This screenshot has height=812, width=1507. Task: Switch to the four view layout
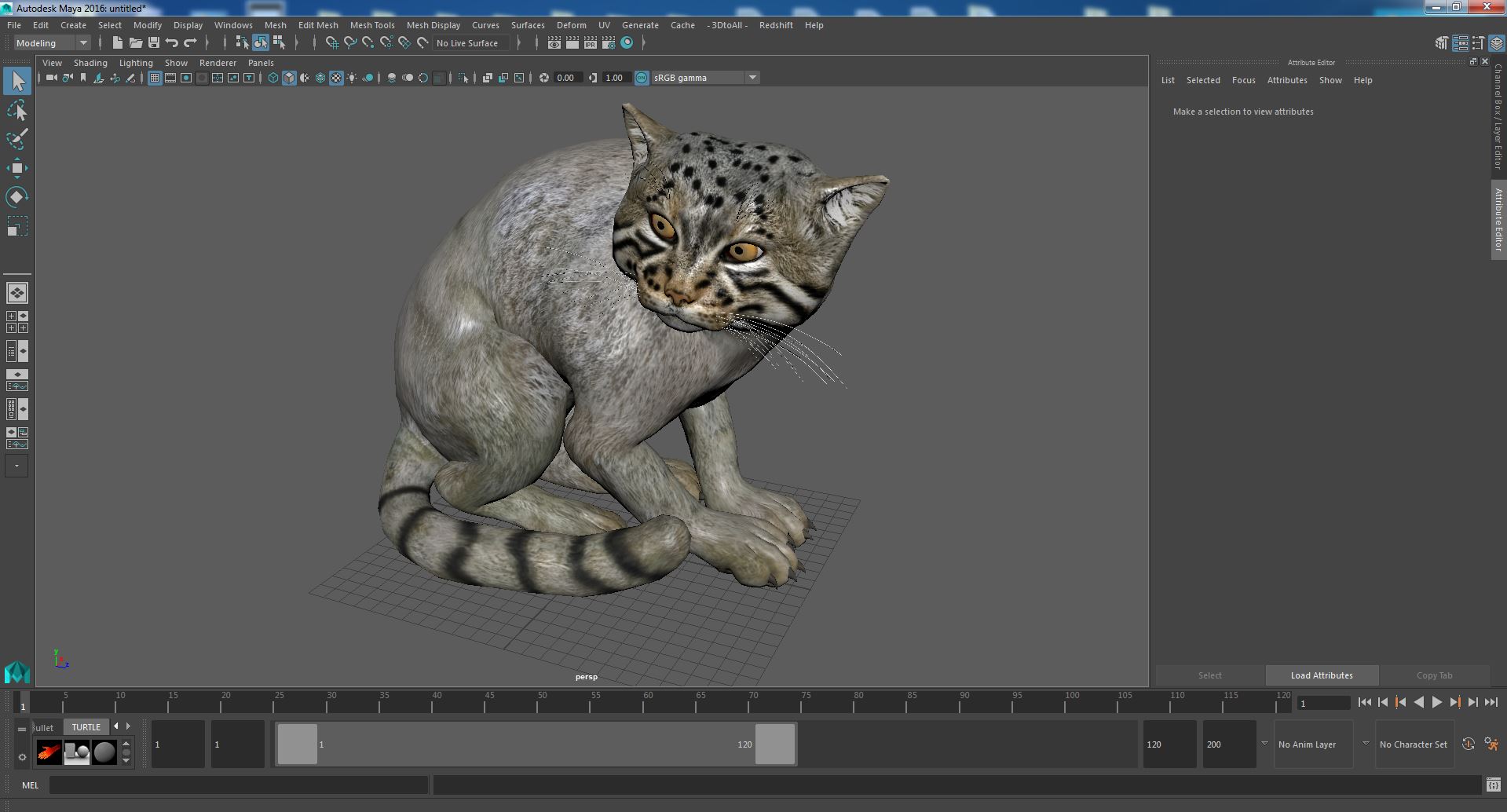(17, 322)
